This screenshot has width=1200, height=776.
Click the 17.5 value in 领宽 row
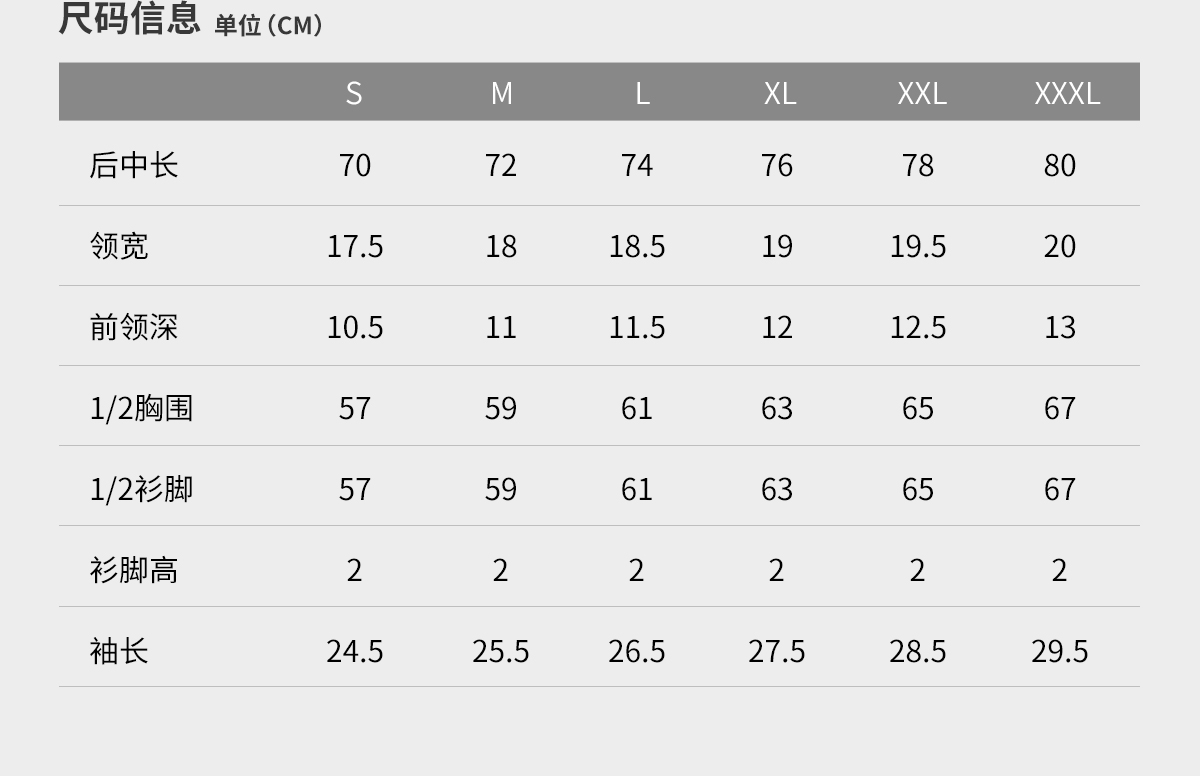tap(355, 246)
